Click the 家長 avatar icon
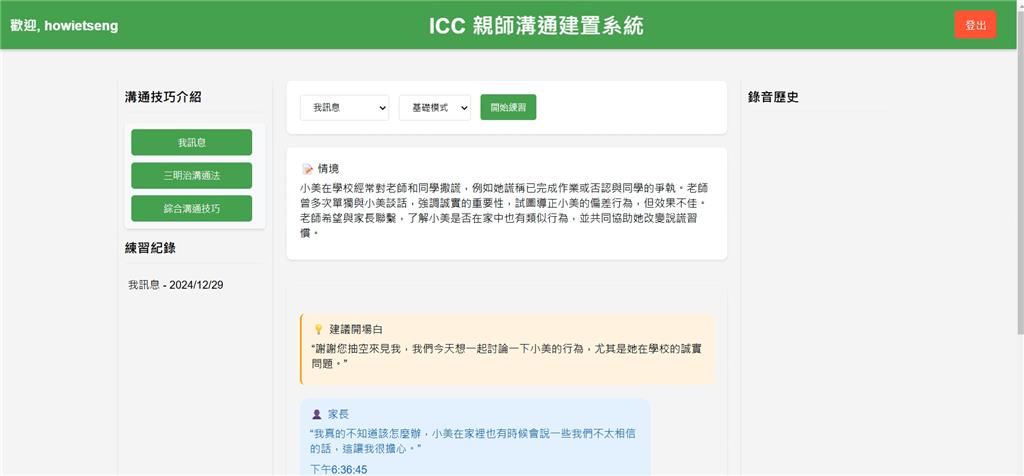The height and width of the screenshot is (476, 1024). coord(317,415)
